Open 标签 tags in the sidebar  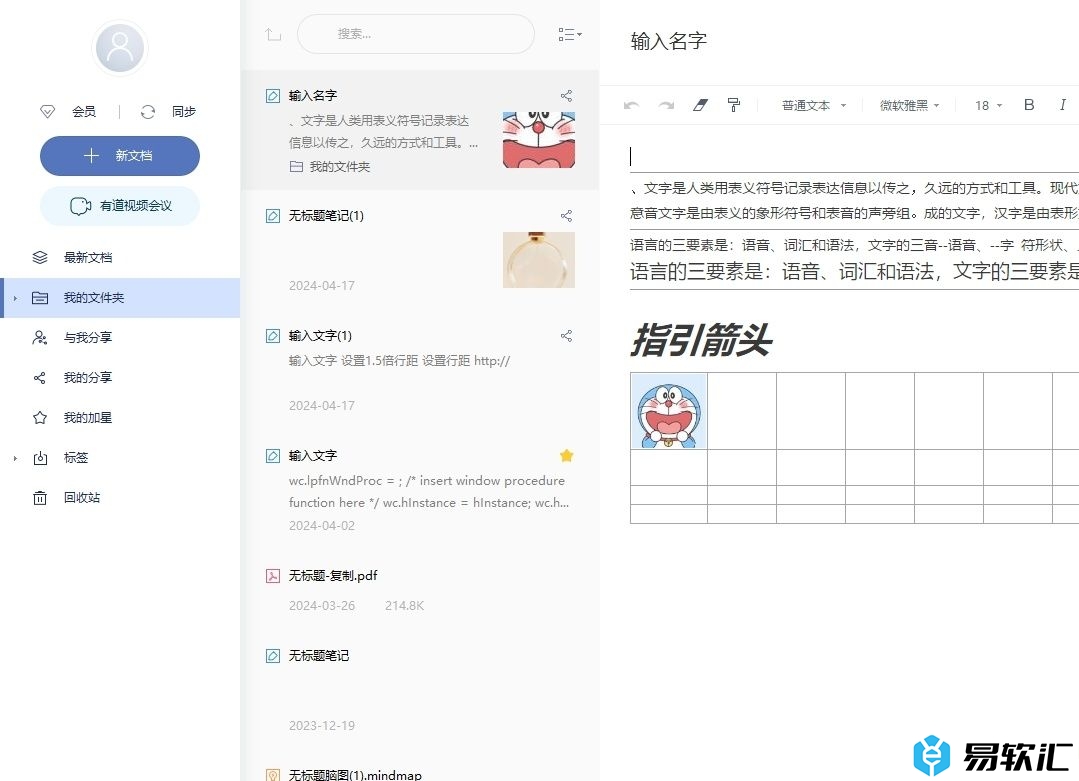pyautogui.click(x=76, y=457)
